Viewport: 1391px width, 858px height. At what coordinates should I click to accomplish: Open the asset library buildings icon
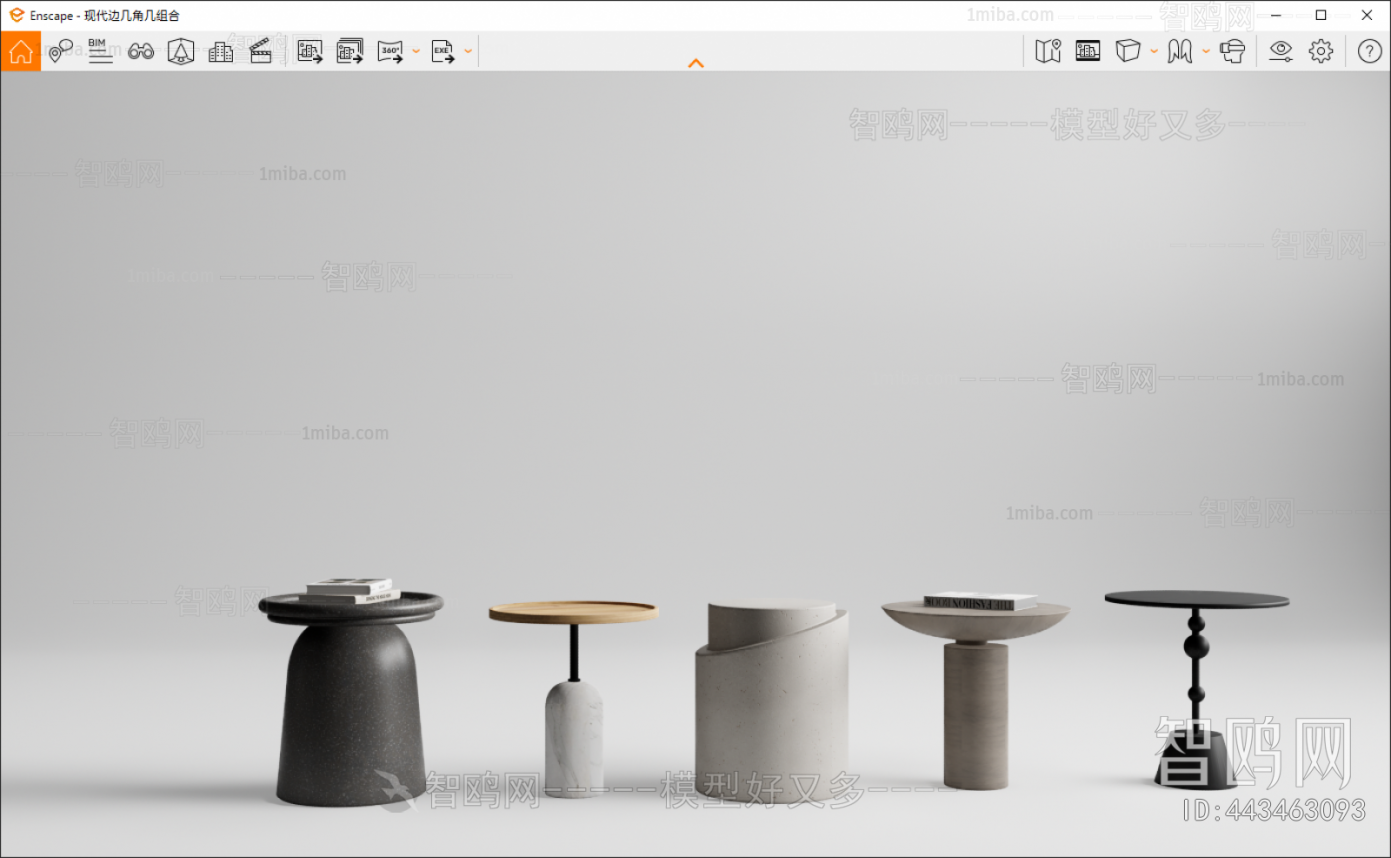point(221,51)
